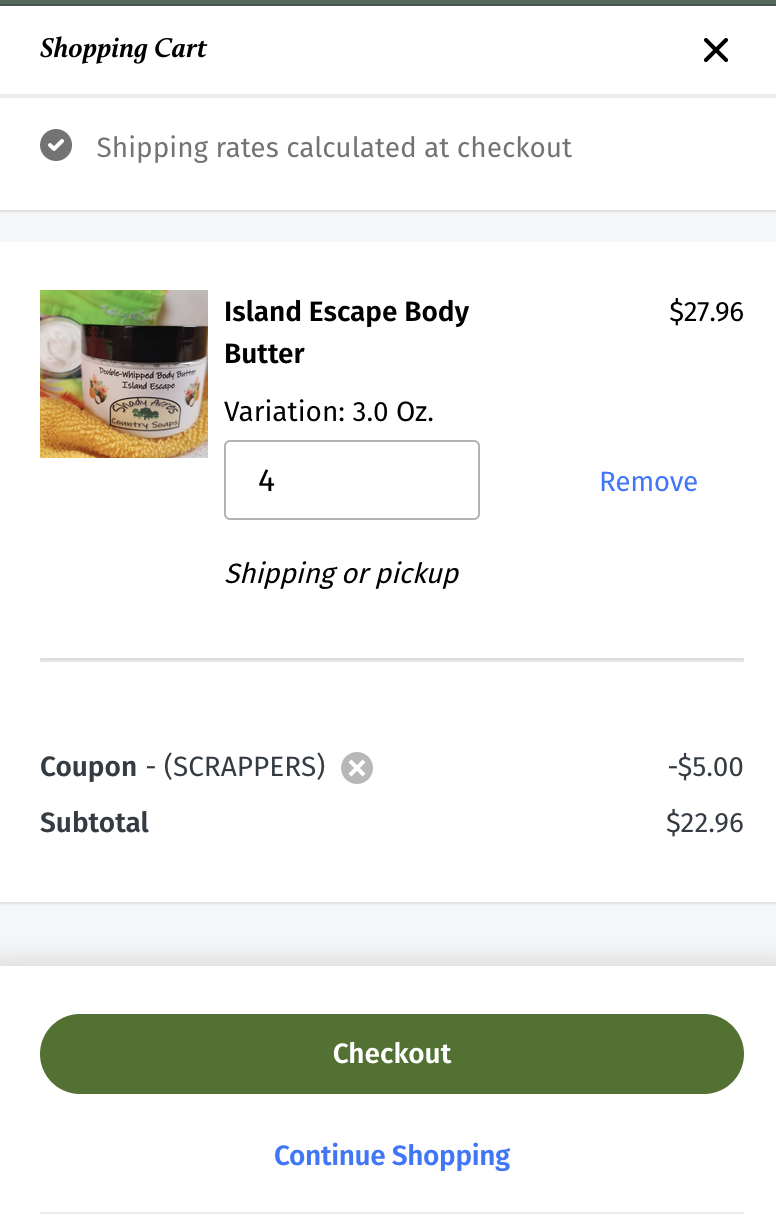The height and width of the screenshot is (1216, 776).
Task: Click the $27.96 item price
Action: pos(706,312)
